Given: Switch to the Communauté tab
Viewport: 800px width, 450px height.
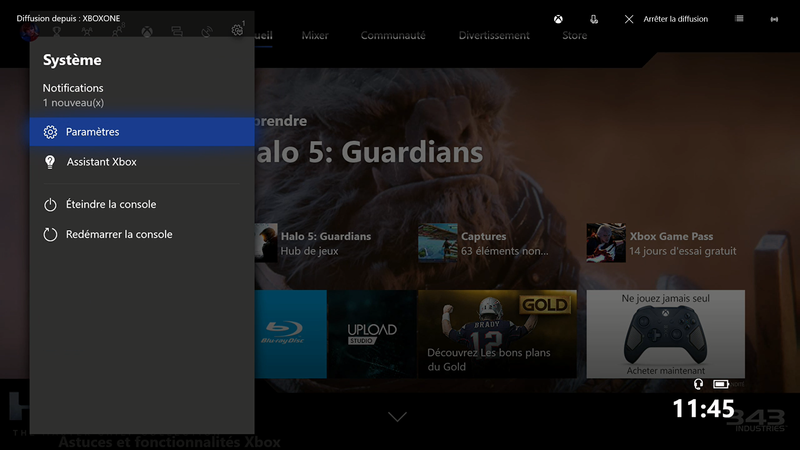Looking at the screenshot, I should coord(393,35).
